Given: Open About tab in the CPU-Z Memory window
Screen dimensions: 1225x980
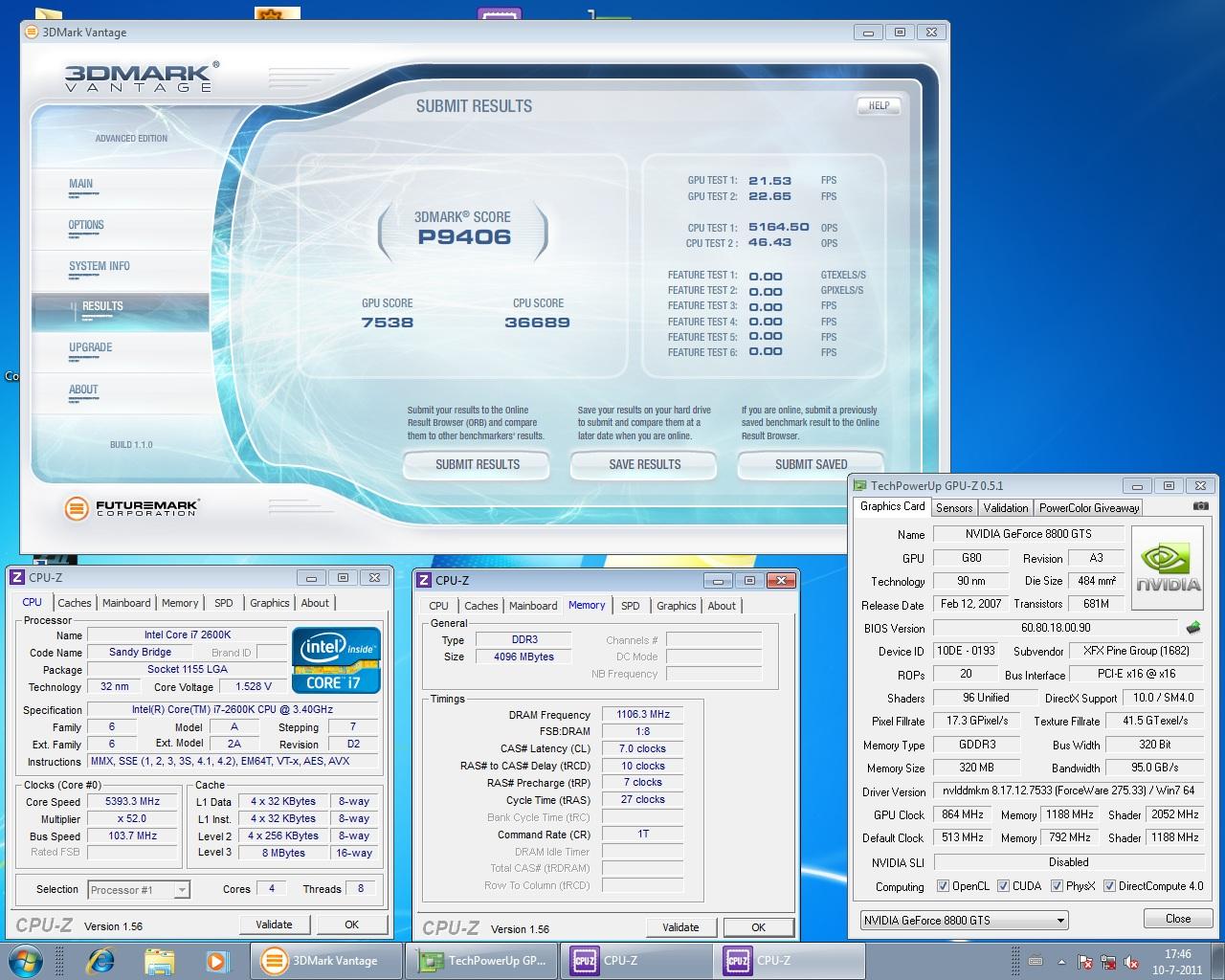Looking at the screenshot, I should click(x=722, y=606).
